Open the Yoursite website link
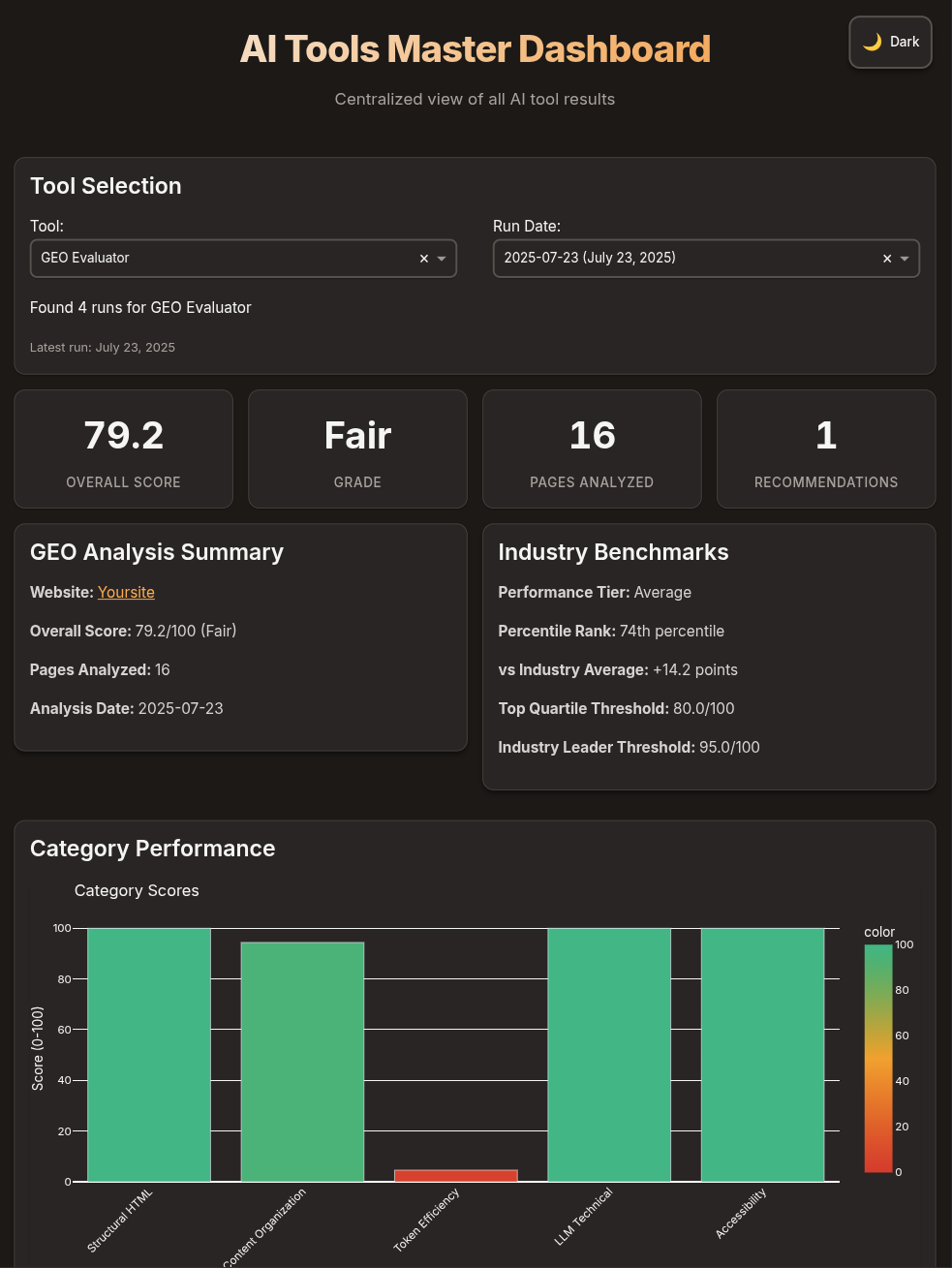This screenshot has width=952, height=1268. [x=126, y=592]
